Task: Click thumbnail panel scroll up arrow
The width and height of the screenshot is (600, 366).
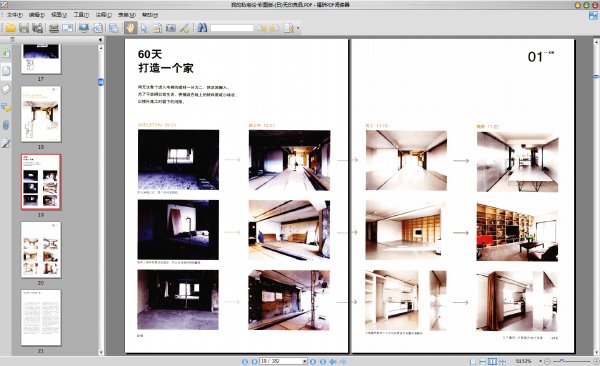Action: 101,48
